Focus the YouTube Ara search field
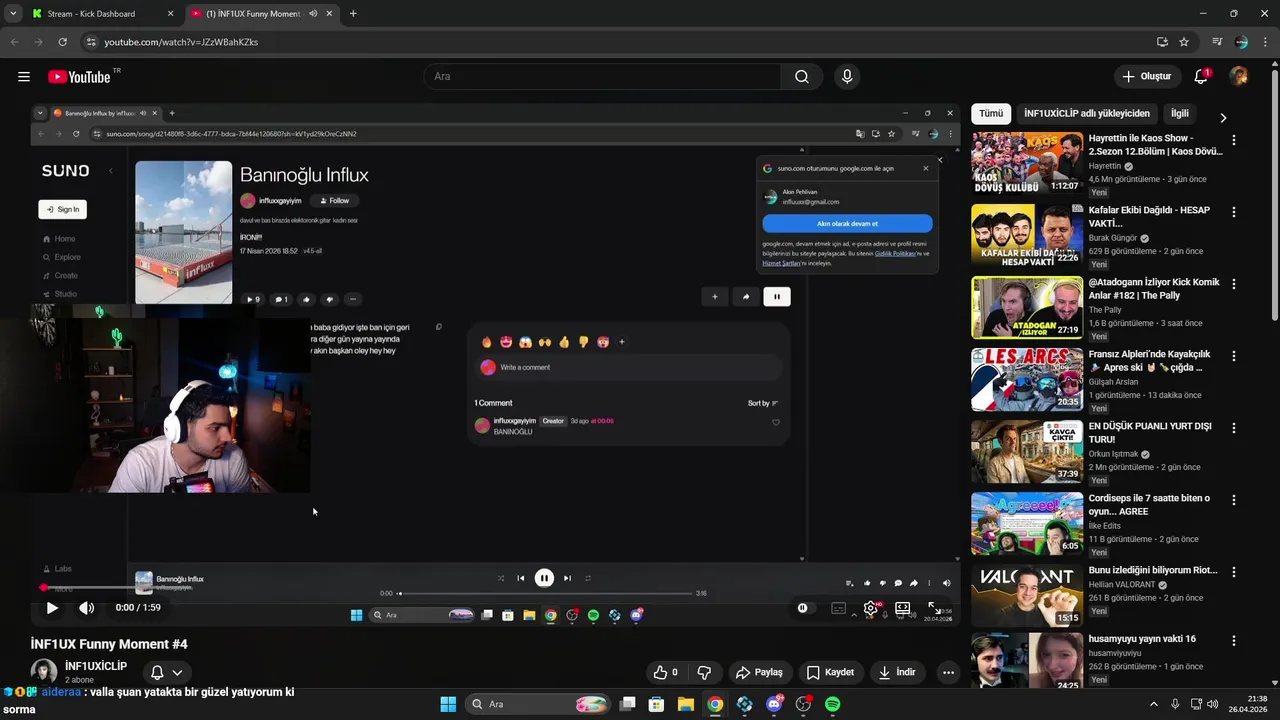 (x=602, y=77)
